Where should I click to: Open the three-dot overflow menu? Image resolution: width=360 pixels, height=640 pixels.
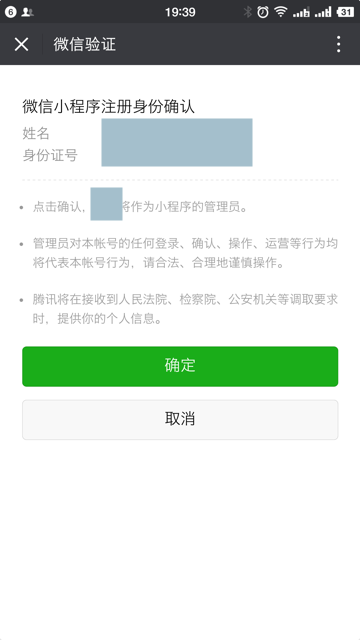(338, 44)
